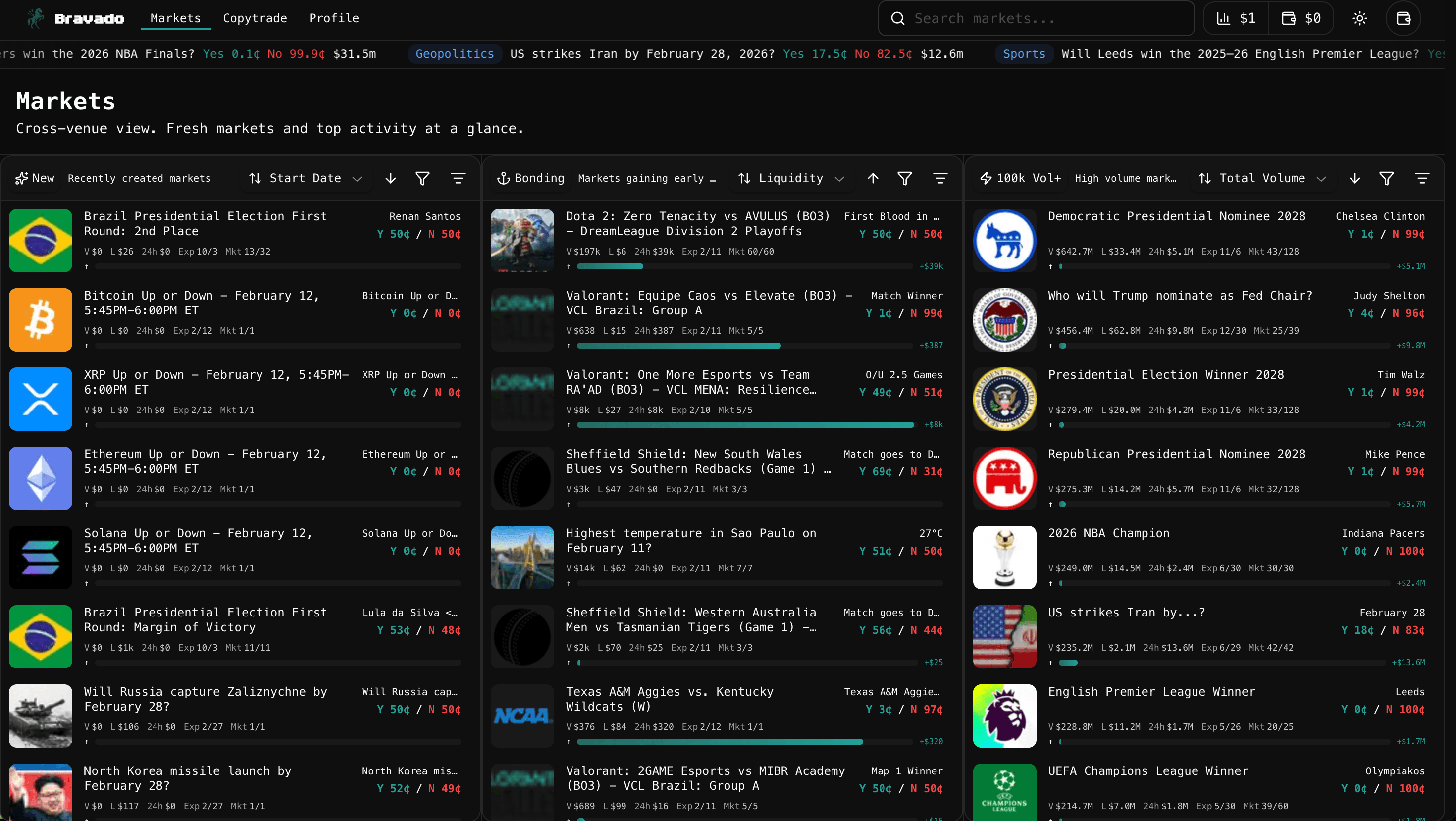
Task: Switch to the Copytrade tab
Action: coord(255,17)
